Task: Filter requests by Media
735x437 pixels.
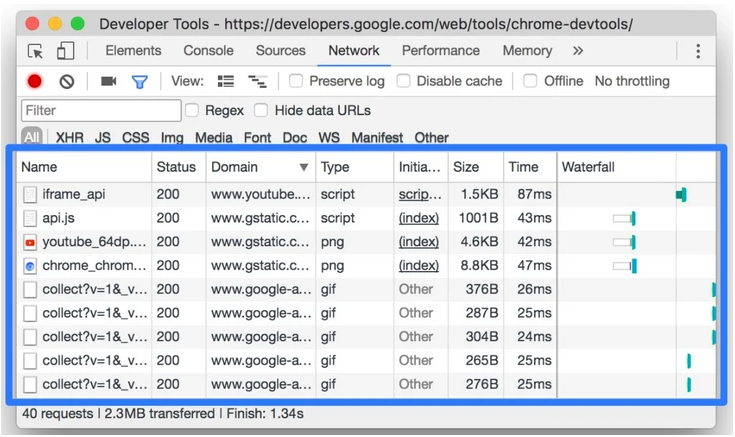Action: pos(214,137)
